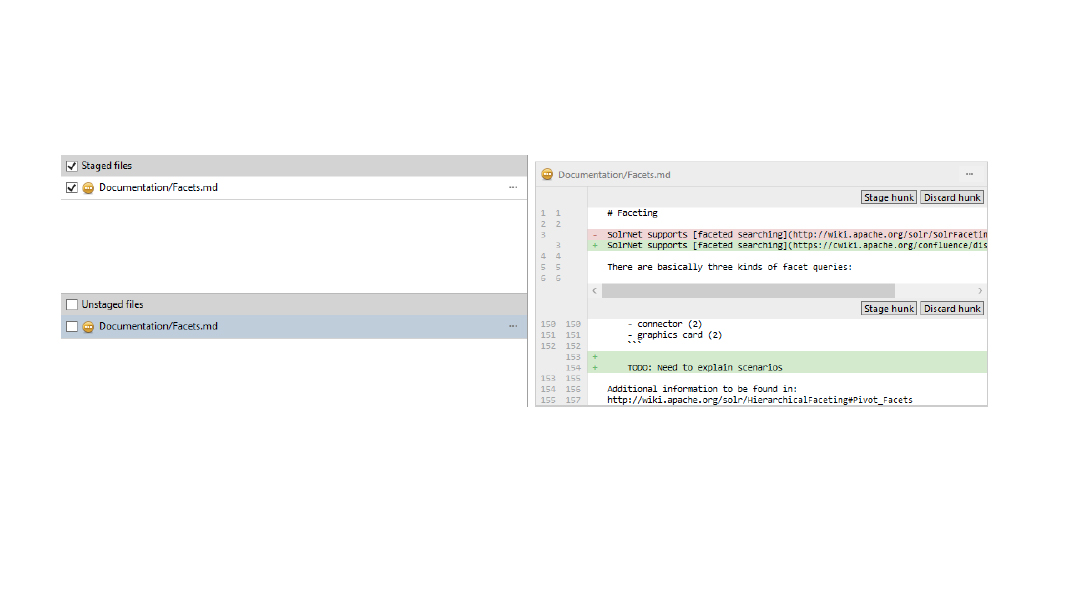The width and height of the screenshot is (1068, 600).
Task: Stage hunk containing the TODO line
Action: (x=889, y=309)
